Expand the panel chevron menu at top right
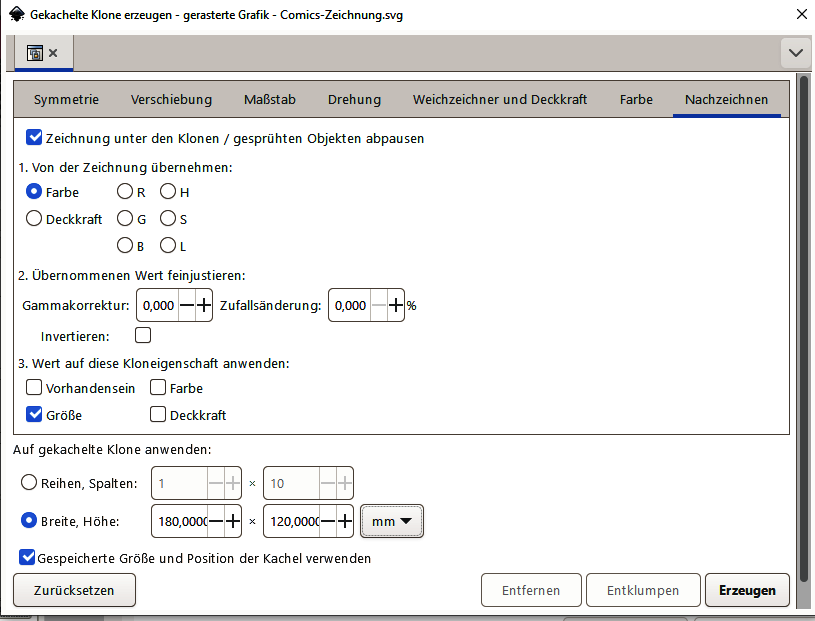Viewport: 815px width, 621px height. click(x=796, y=52)
